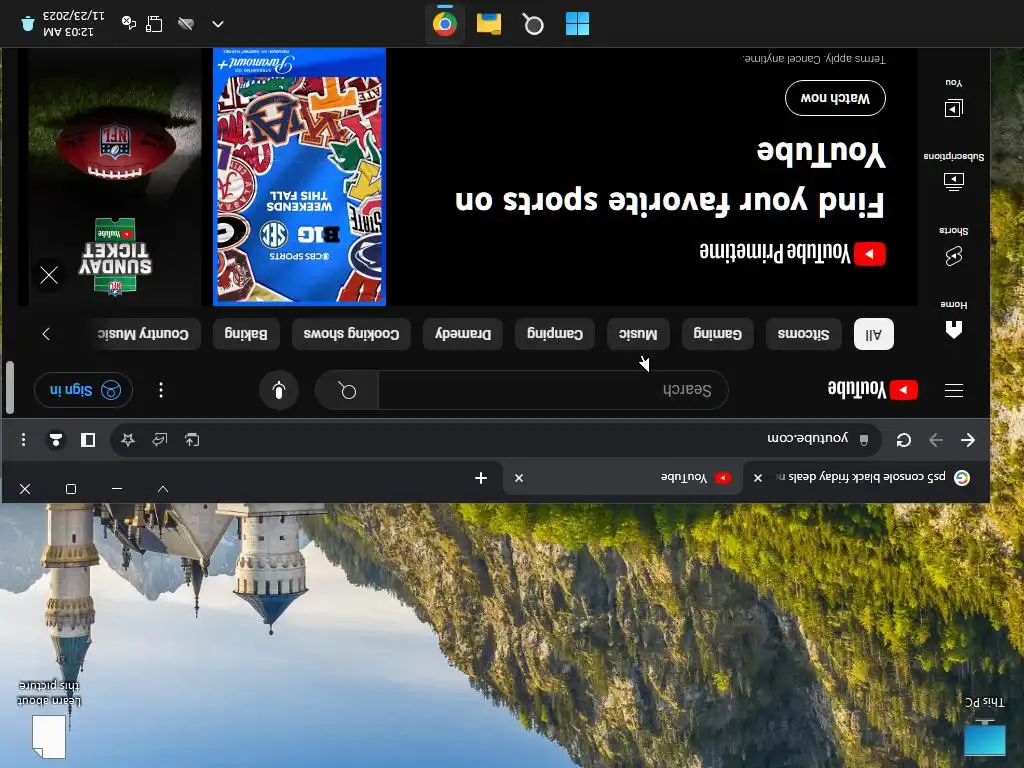Select the Camping filter chip
This screenshot has height=768, width=1024.
pos(554,334)
